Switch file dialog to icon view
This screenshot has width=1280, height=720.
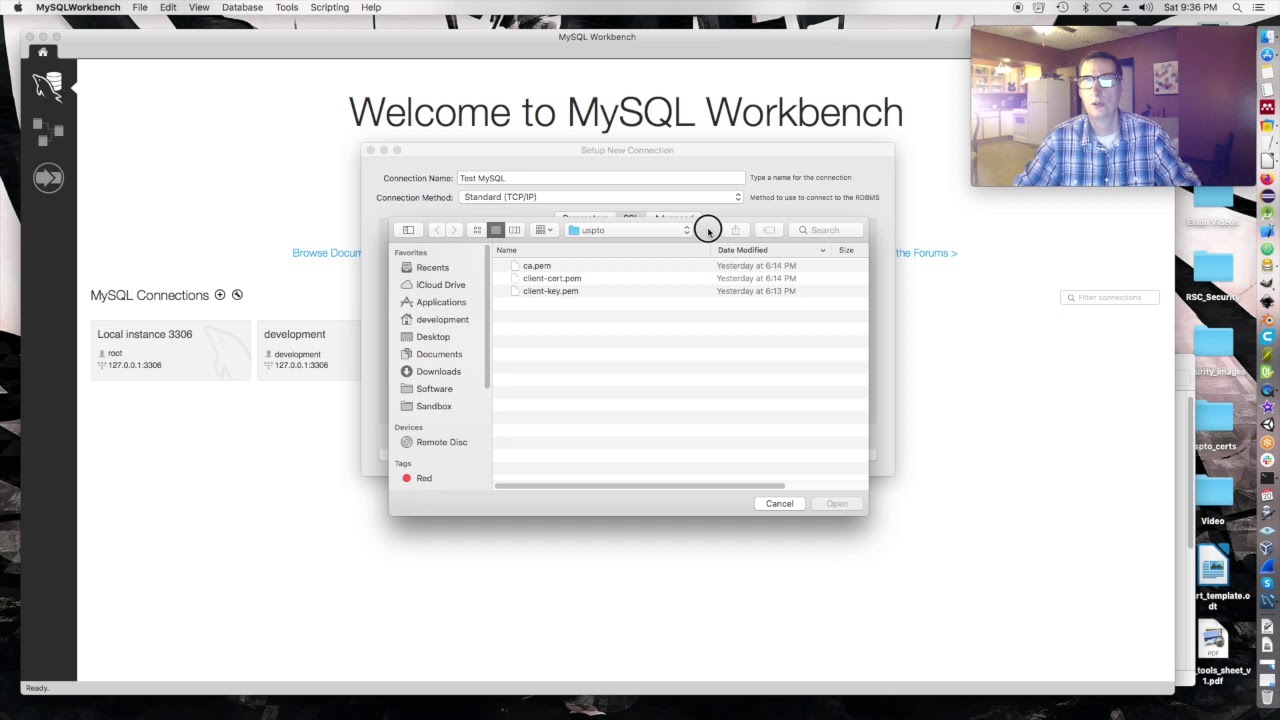477,230
